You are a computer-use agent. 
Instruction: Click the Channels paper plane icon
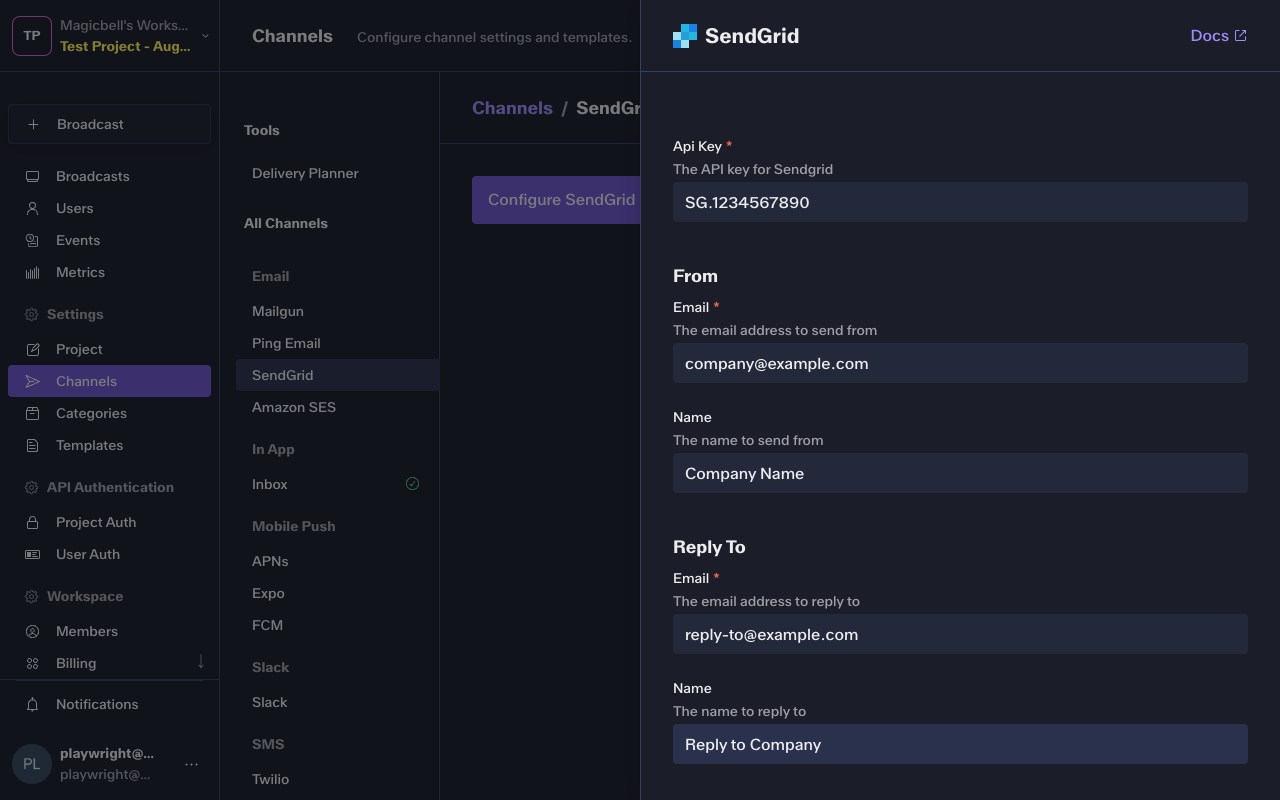coord(32,381)
